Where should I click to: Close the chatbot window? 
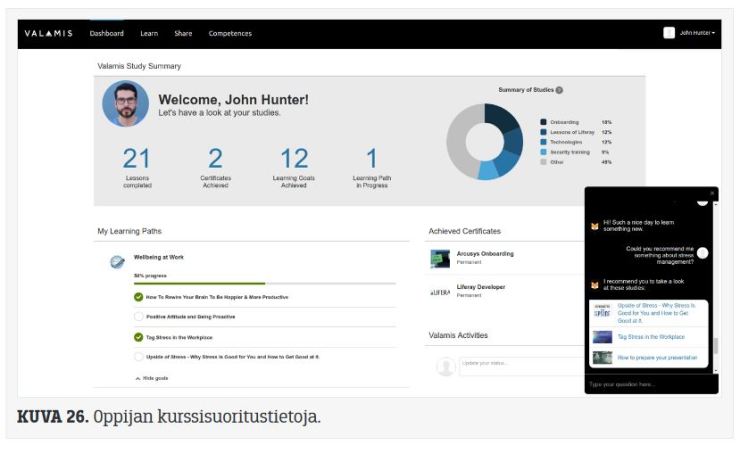tap(712, 192)
